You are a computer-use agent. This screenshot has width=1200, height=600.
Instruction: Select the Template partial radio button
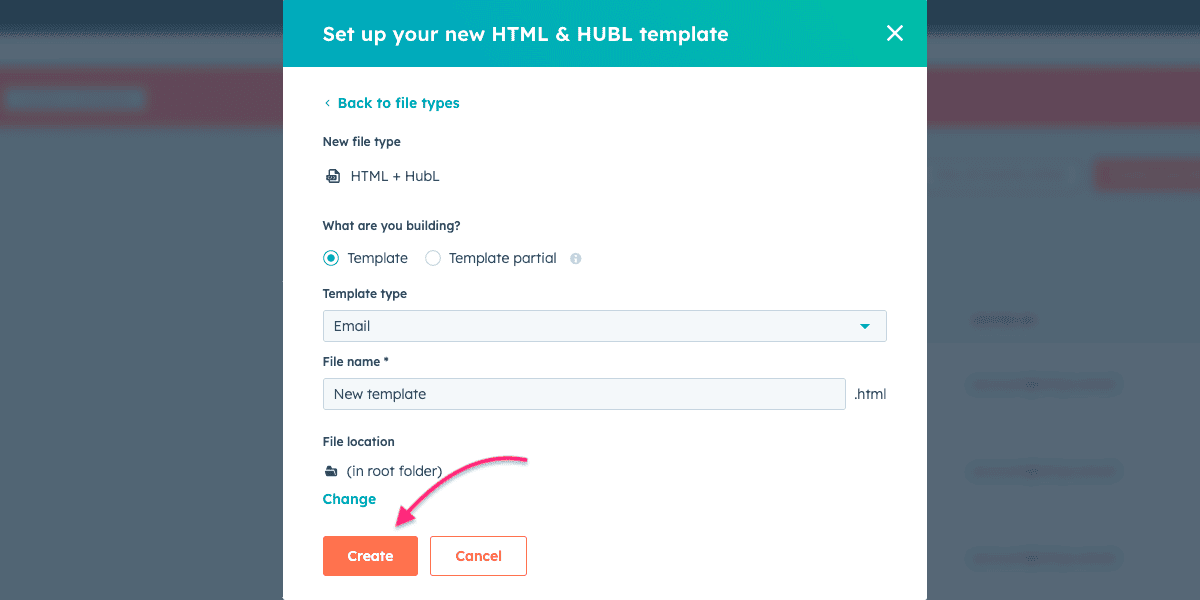click(x=433, y=258)
